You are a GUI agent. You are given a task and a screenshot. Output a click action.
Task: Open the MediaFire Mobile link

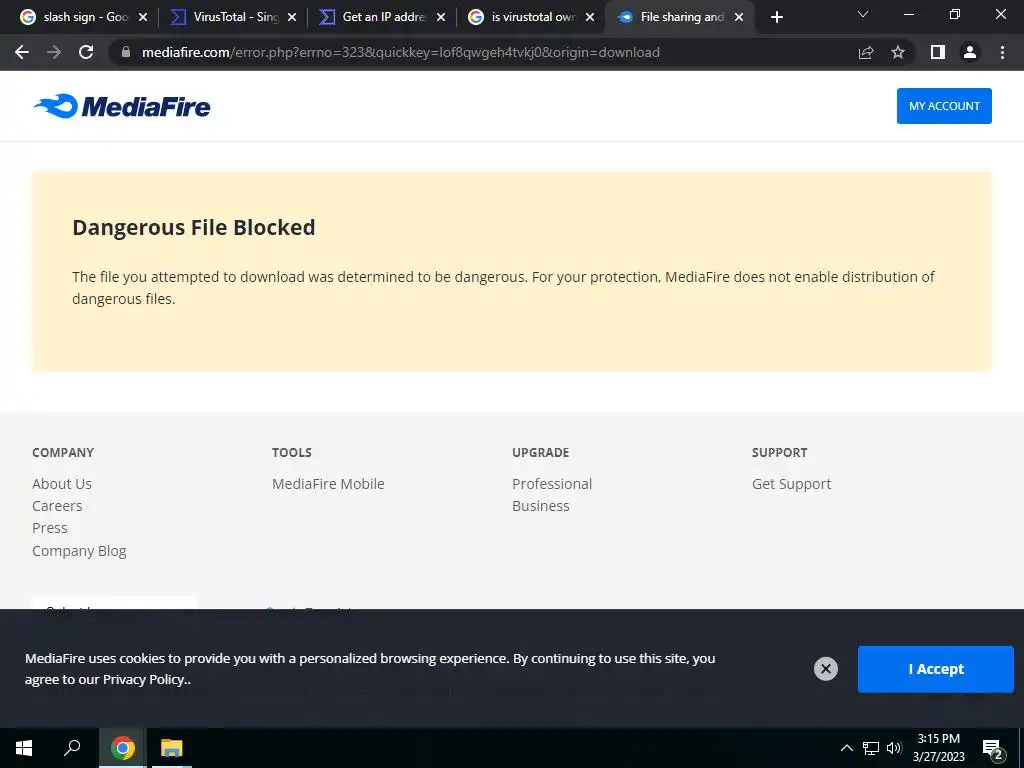[328, 484]
